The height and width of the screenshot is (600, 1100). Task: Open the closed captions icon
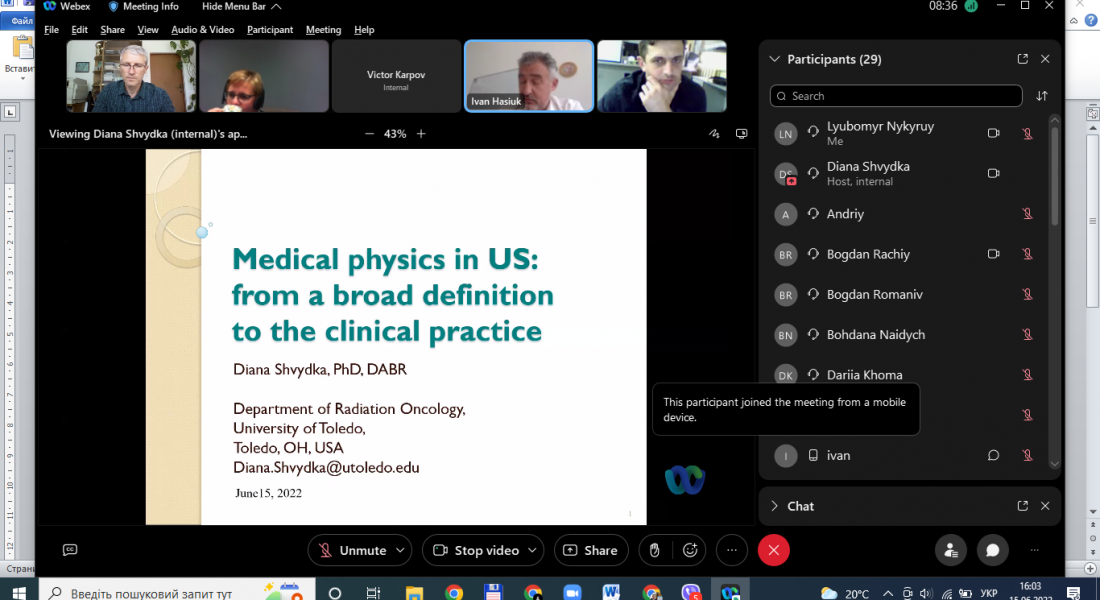coord(70,550)
